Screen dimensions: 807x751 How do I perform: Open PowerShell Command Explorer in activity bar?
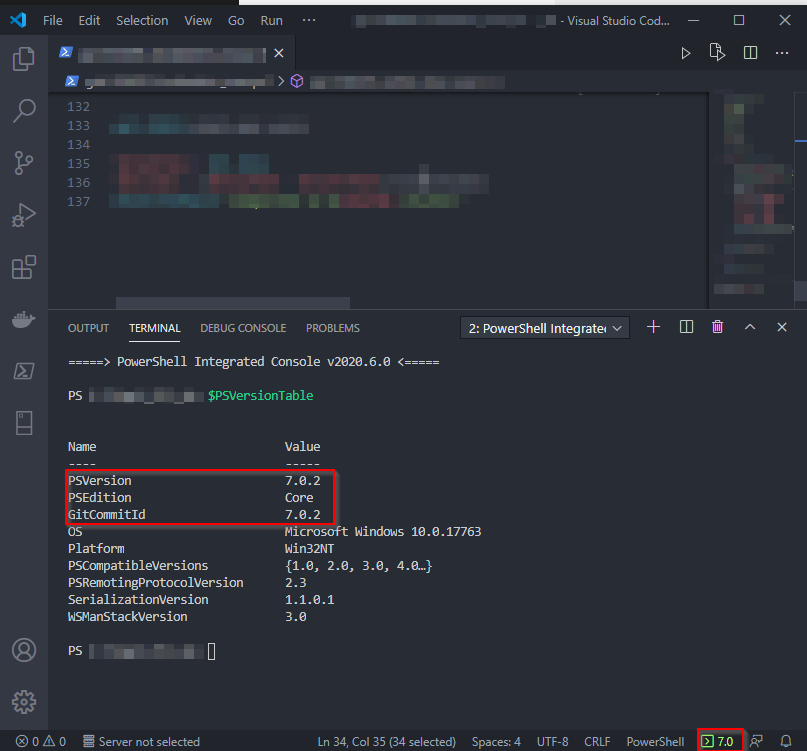click(x=24, y=371)
